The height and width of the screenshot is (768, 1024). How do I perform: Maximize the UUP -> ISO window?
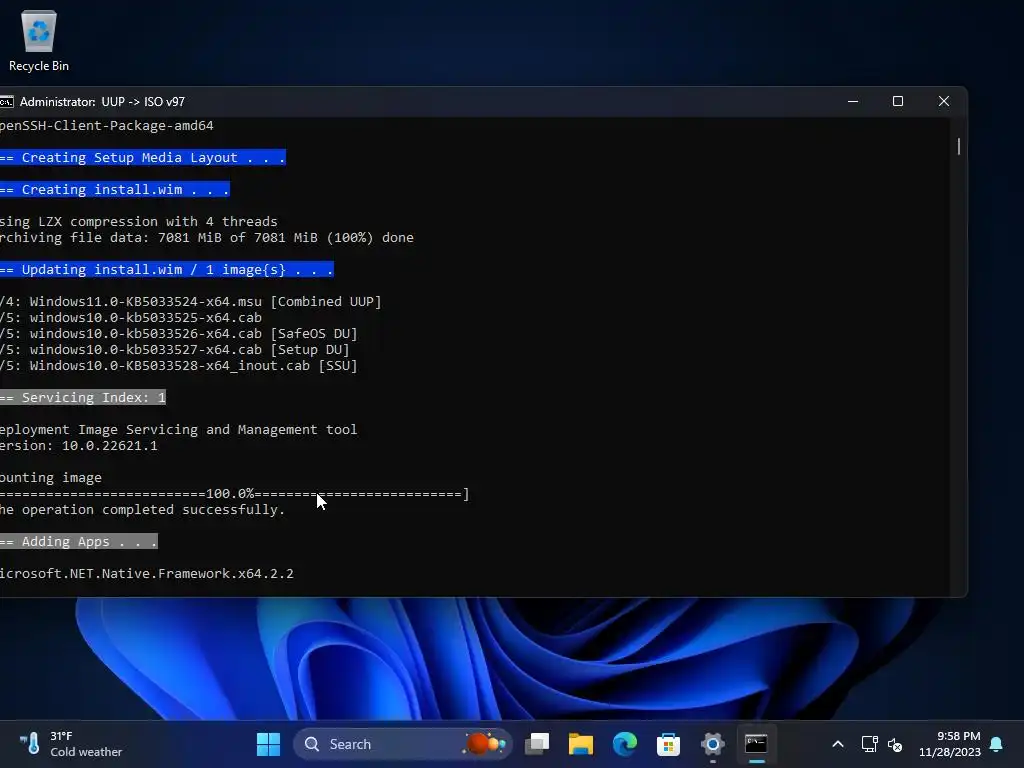point(898,101)
